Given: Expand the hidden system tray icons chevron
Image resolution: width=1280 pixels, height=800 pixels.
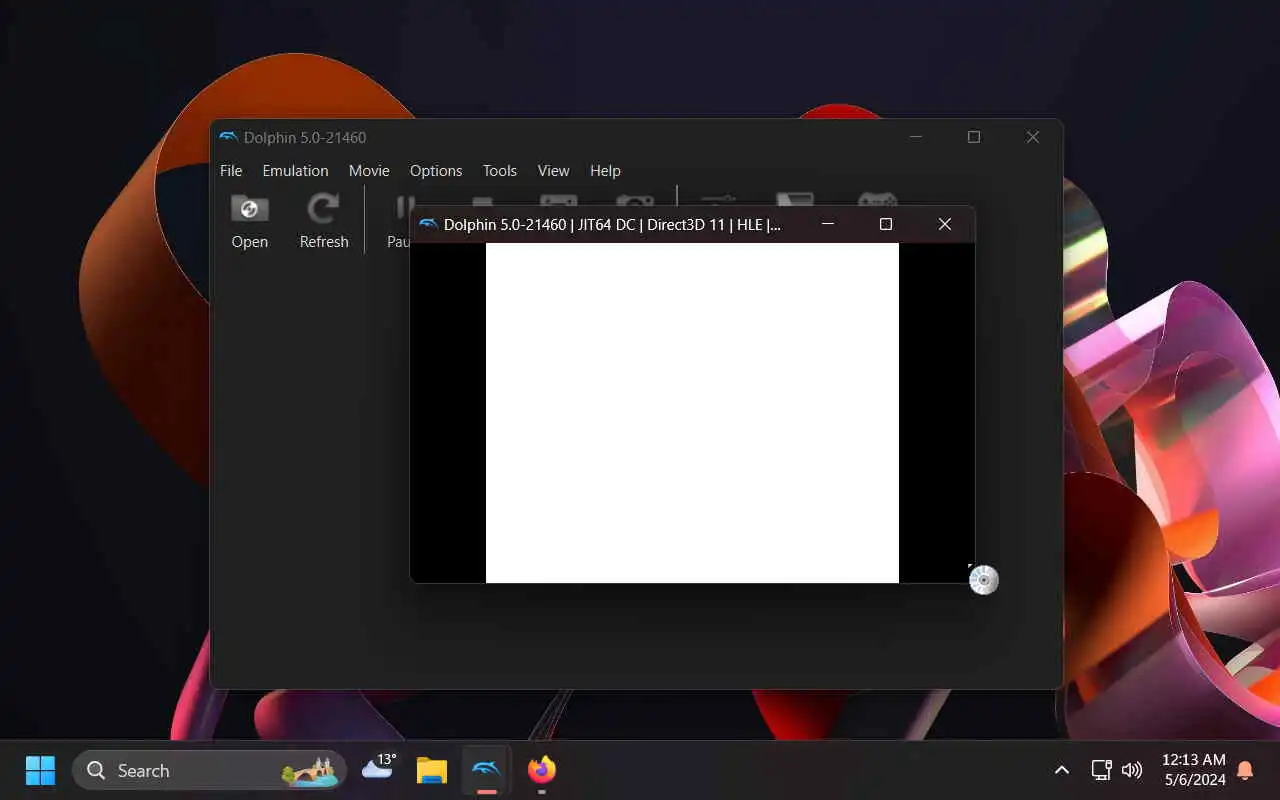Looking at the screenshot, I should (1062, 770).
